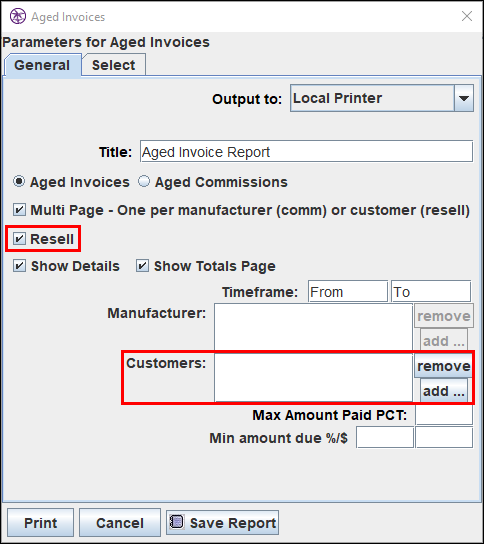Screen dimensions: 484x544
Task: Uncheck the Resell checkbox
Action: pyautogui.click(x=19, y=239)
